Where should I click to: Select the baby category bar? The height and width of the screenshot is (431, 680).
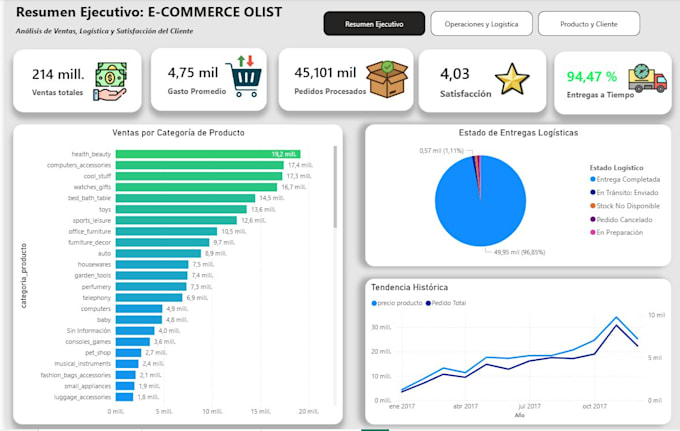[139, 320]
